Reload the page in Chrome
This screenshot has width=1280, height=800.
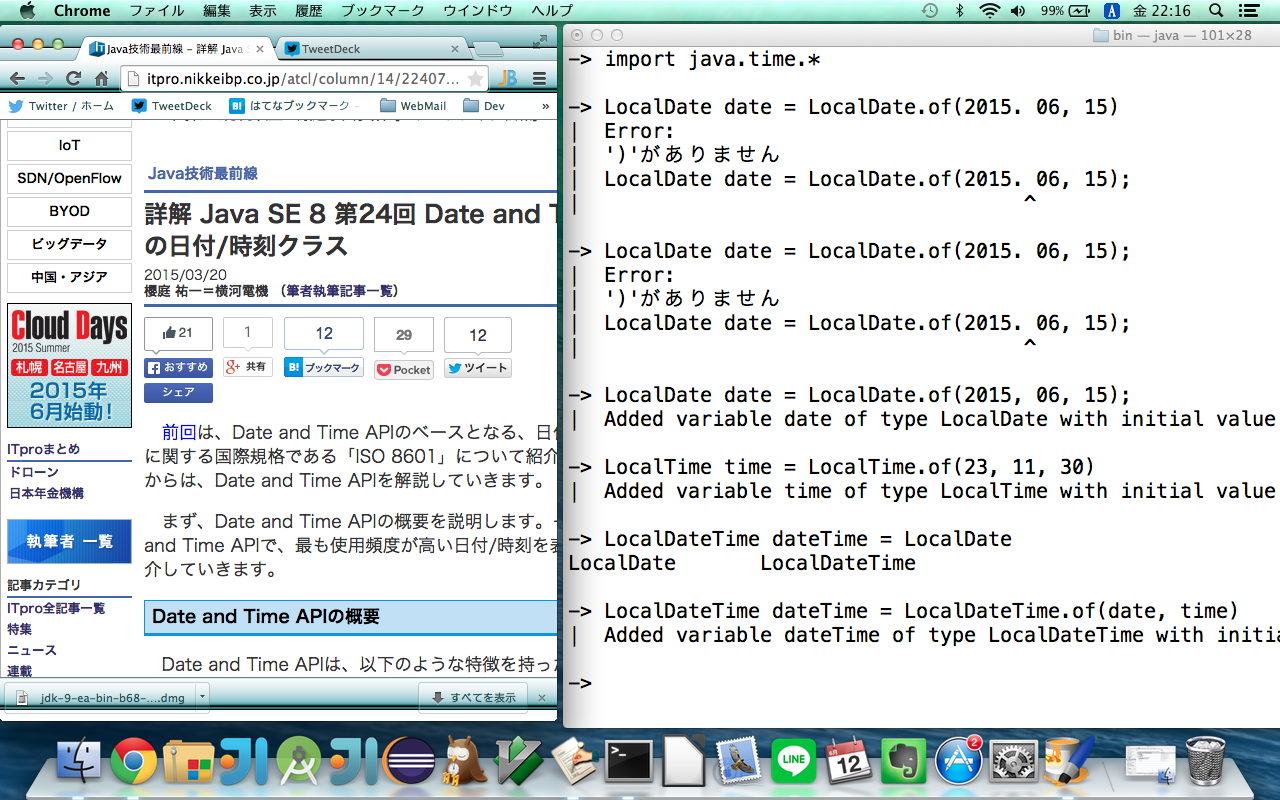point(73,79)
